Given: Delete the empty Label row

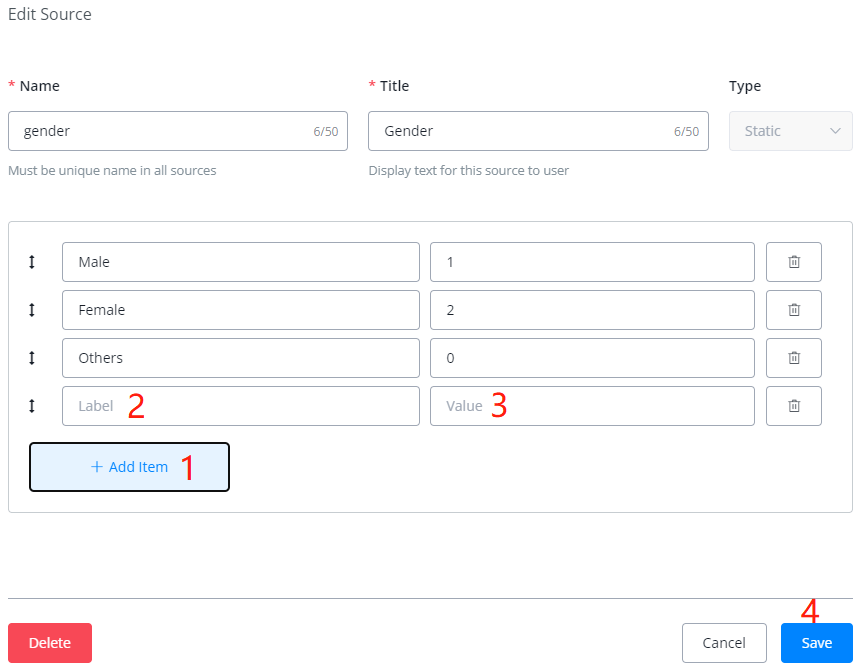Looking at the screenshot, I should [794, 406].
